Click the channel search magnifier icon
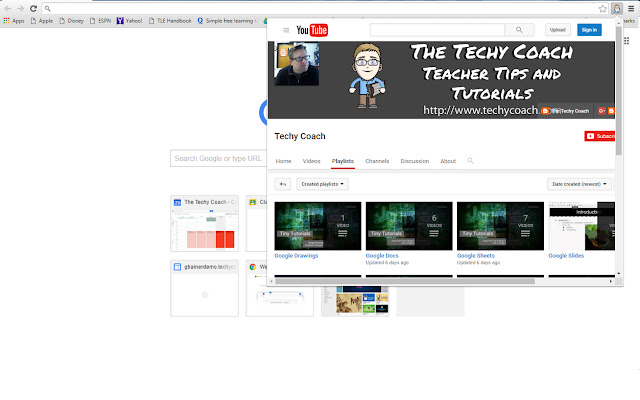 coord(470,161)
